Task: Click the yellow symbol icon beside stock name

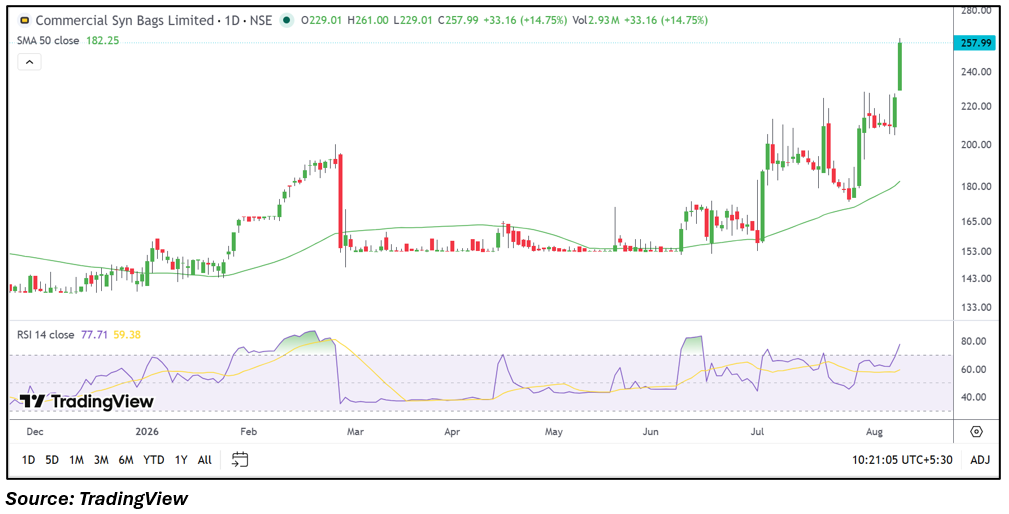Action: 25,21
